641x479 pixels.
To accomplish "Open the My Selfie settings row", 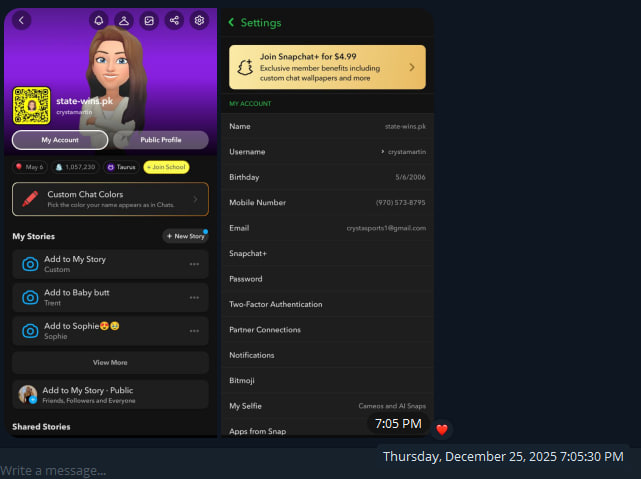I will [x=327, y=406].
